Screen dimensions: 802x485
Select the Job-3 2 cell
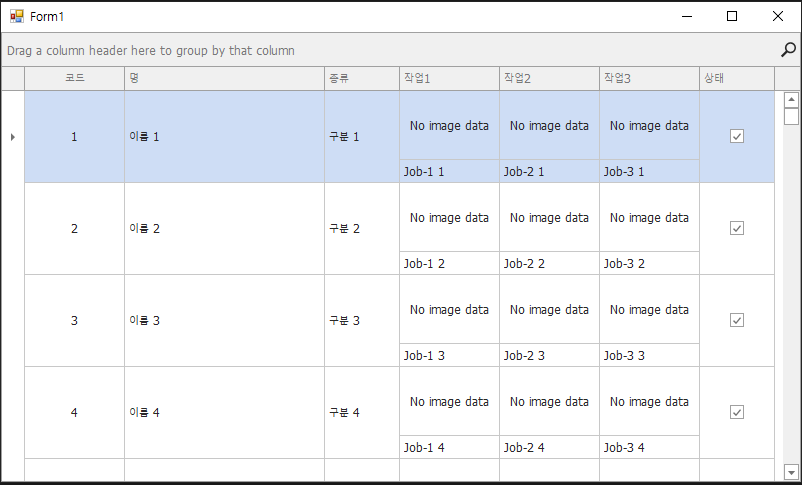click(x=650, y=263)
